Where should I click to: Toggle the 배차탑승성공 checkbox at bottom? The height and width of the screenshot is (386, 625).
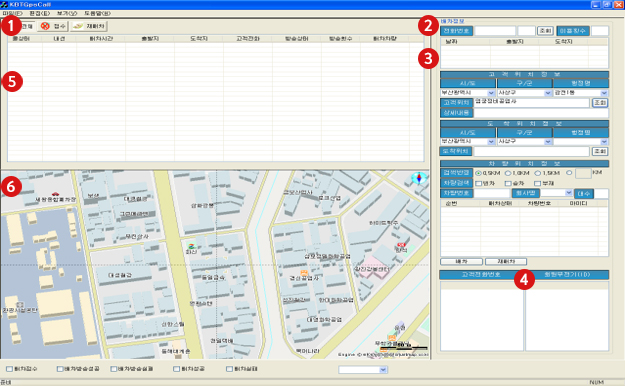click(x=60, y=369)
